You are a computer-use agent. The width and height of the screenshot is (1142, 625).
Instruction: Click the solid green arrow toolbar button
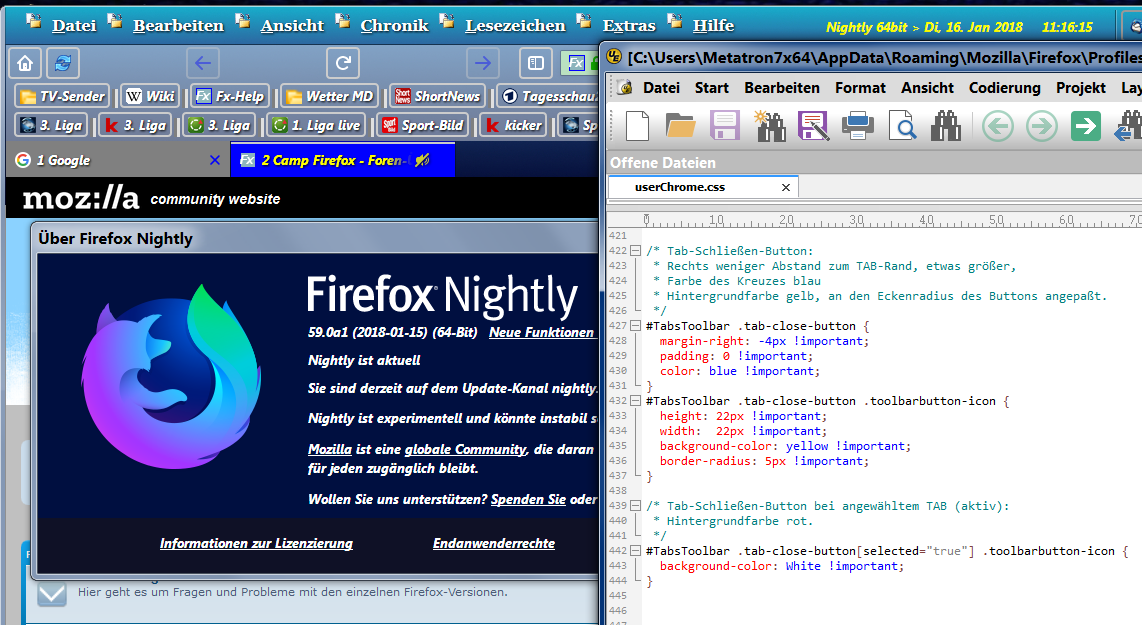[1085, 126]
